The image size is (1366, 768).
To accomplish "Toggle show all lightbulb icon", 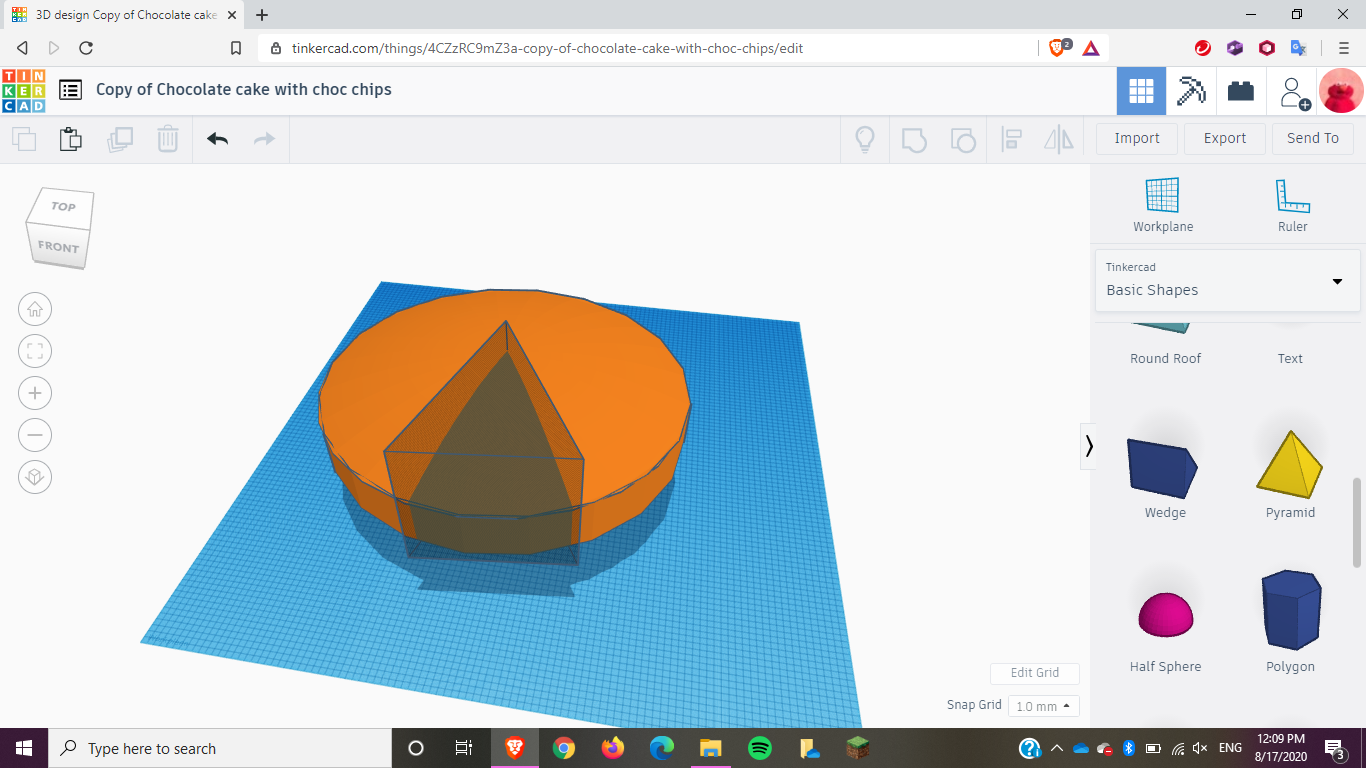I will click(865, 139).
